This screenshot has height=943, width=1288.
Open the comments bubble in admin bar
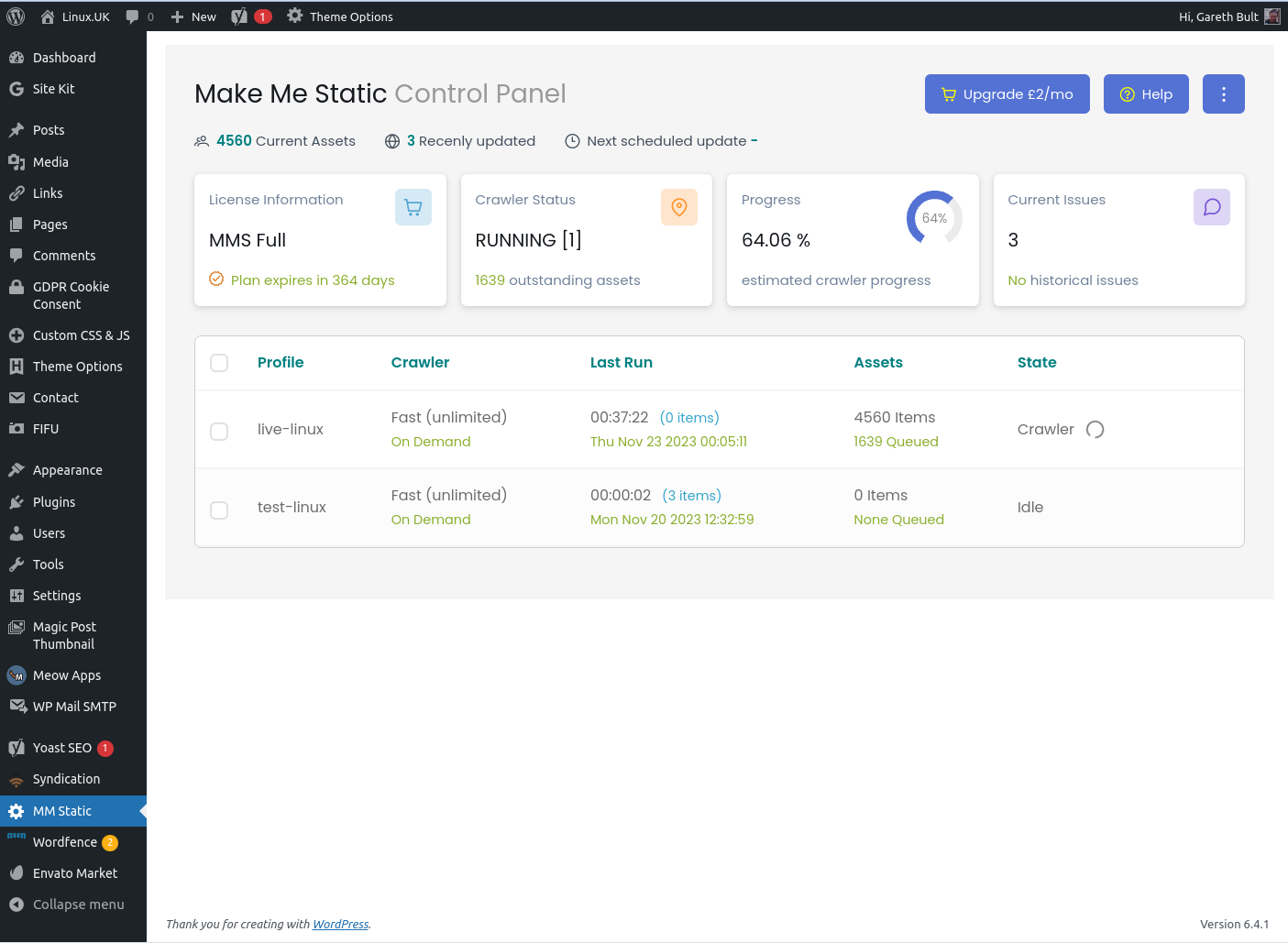pyautogui.click(x=133, y=16)
